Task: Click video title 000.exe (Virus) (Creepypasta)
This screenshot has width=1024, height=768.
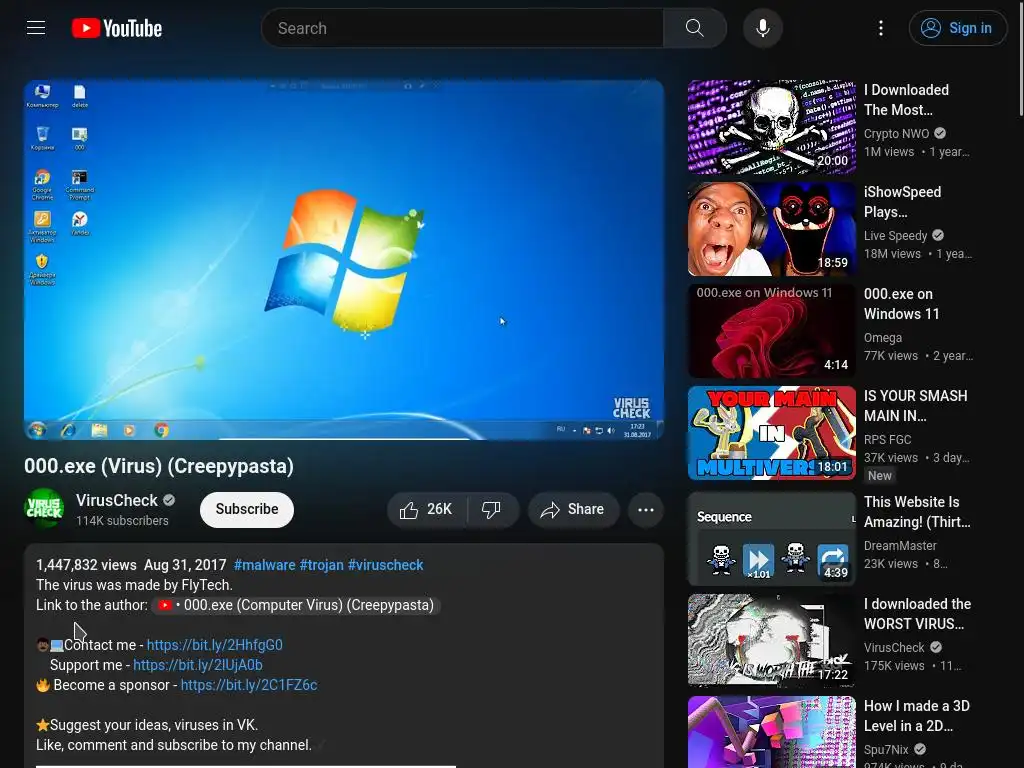Action: coord(159,466)
